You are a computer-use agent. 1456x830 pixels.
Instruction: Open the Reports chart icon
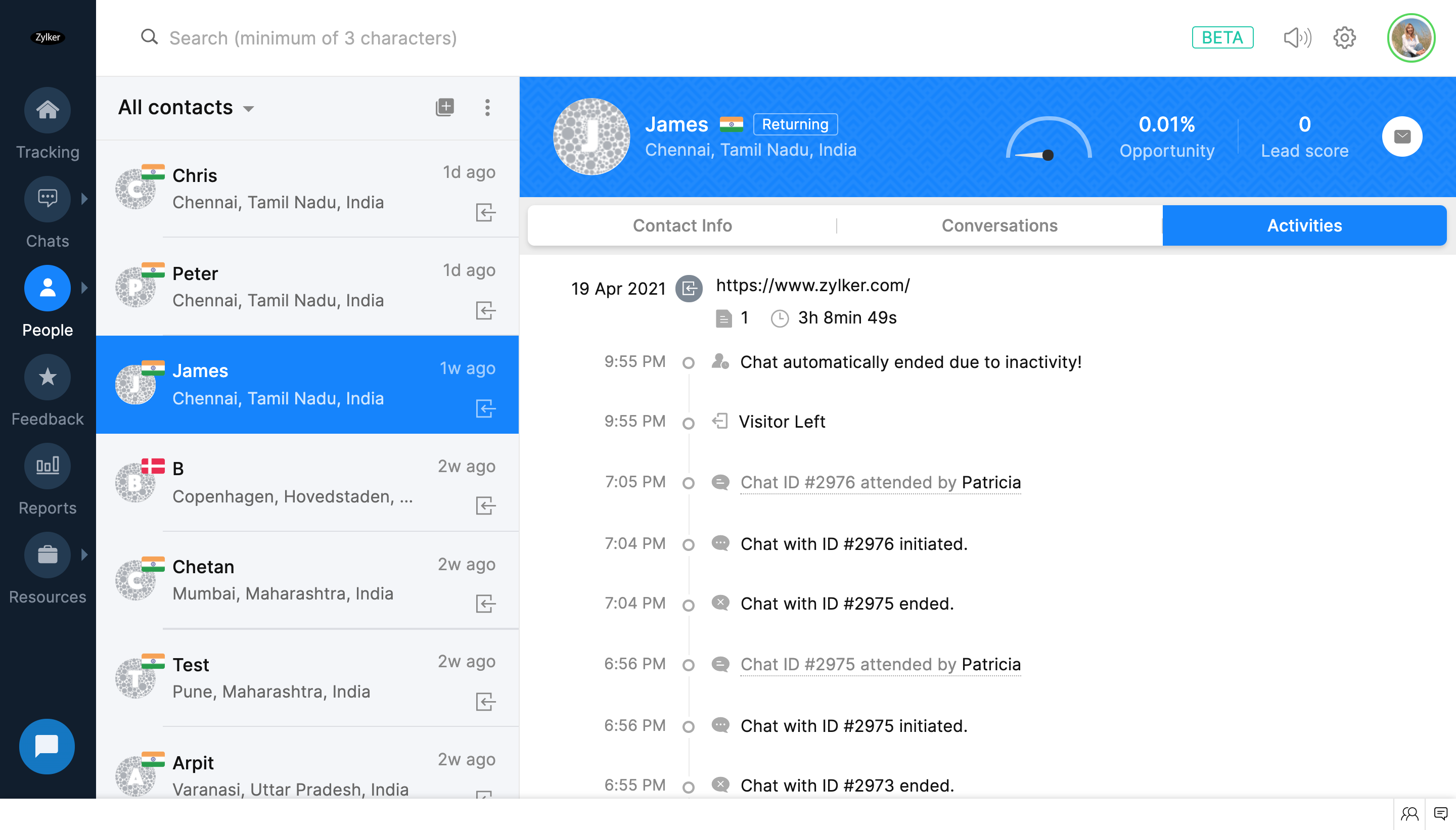[x=48, y=466]
